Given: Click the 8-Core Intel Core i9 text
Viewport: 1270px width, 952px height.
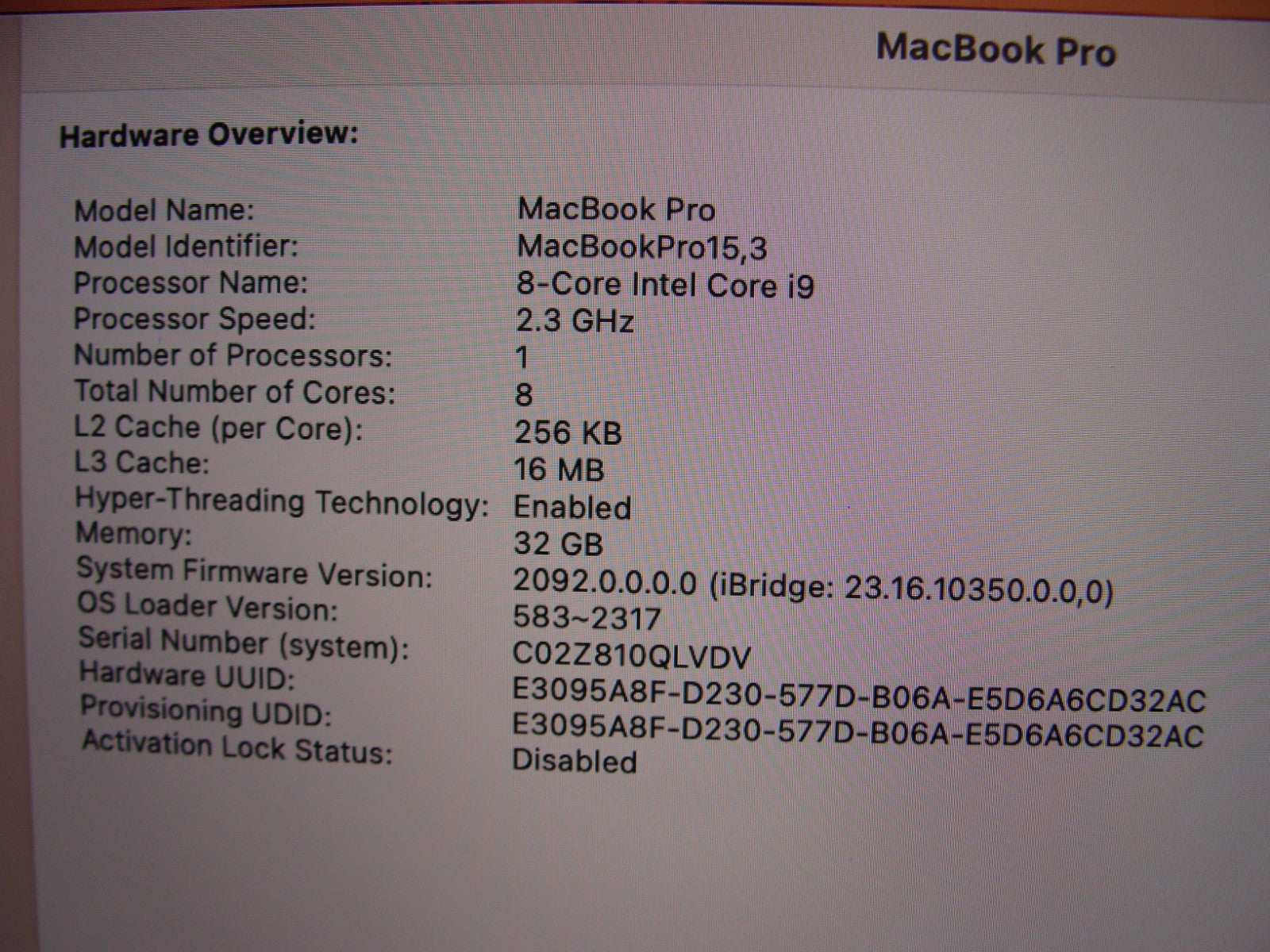Looking at the screenshot, I should (665, 285).
